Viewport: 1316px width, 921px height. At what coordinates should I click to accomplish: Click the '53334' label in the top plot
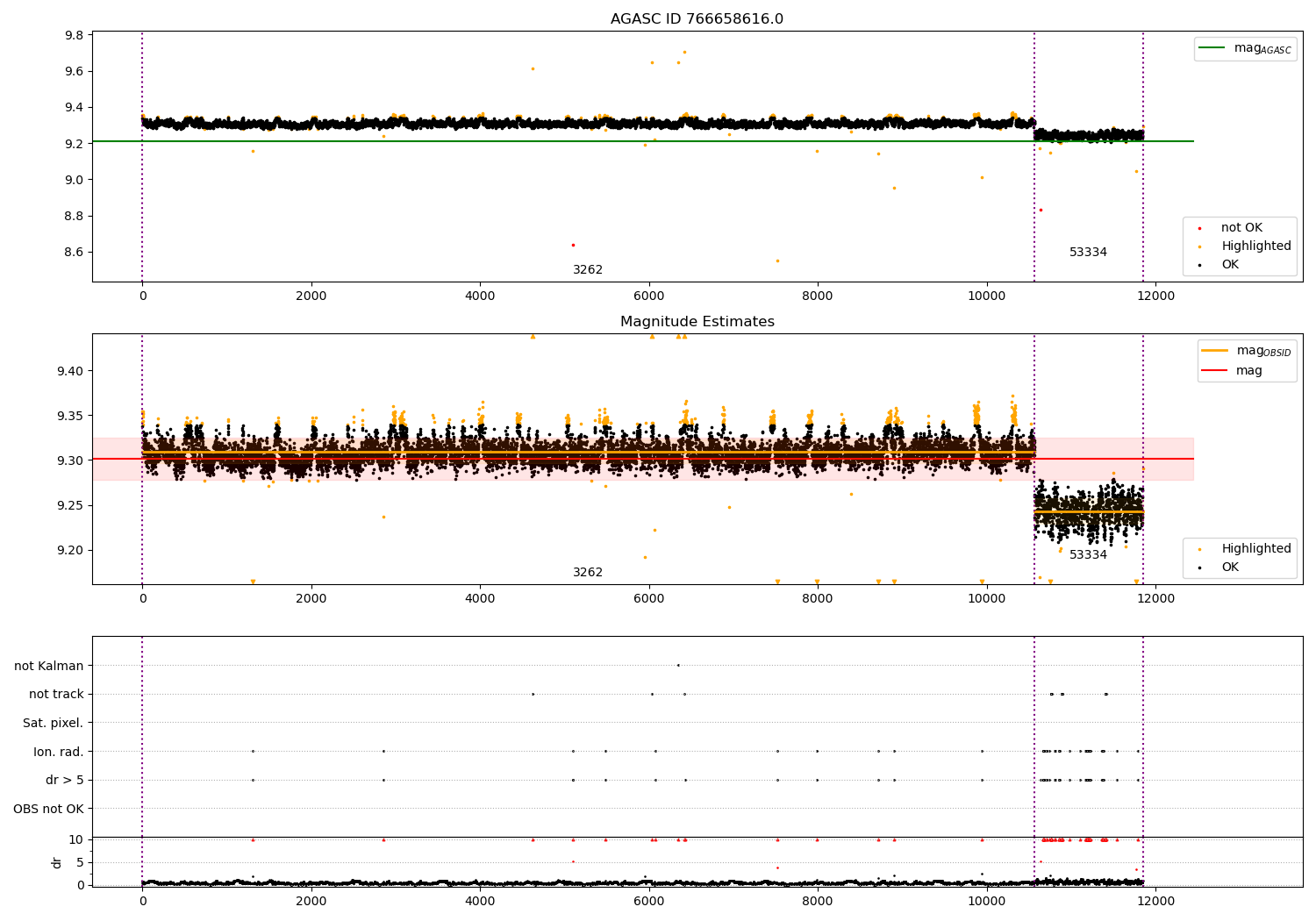click(x=1088, y=253)
